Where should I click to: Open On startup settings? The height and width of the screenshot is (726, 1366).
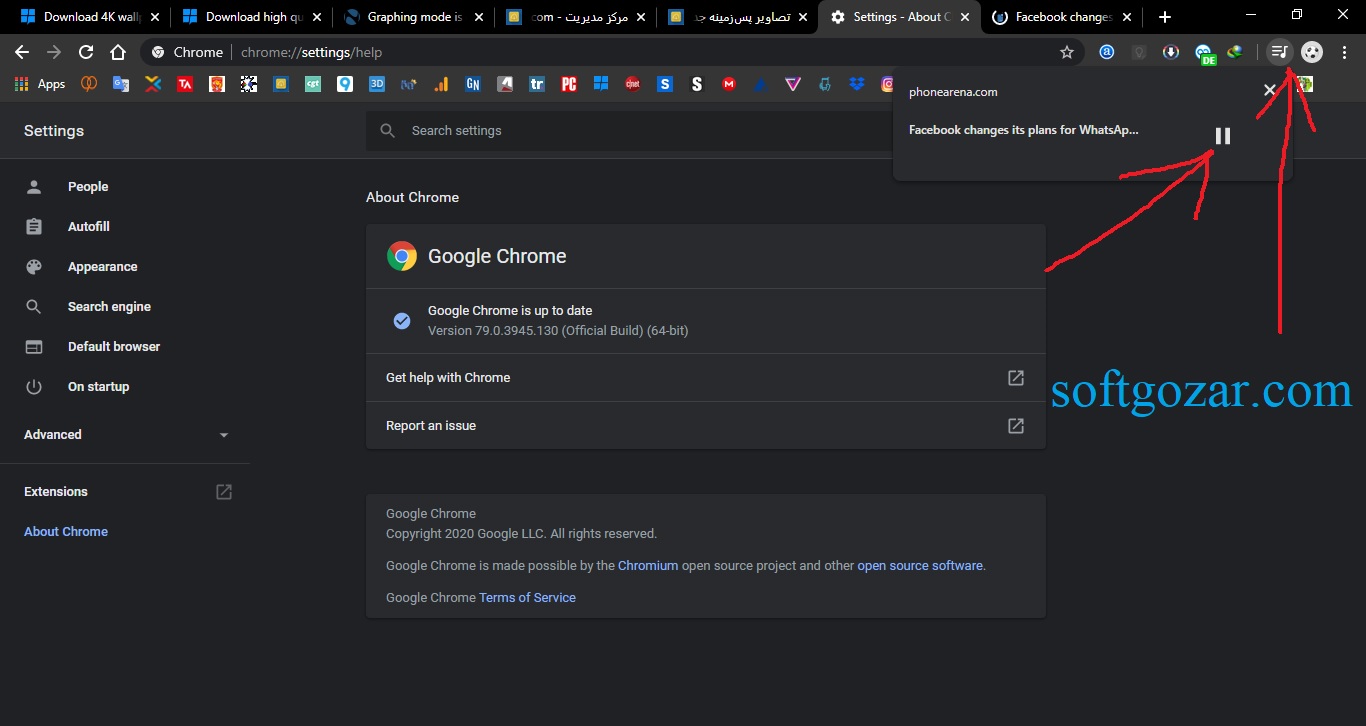[x=125, y=387]
